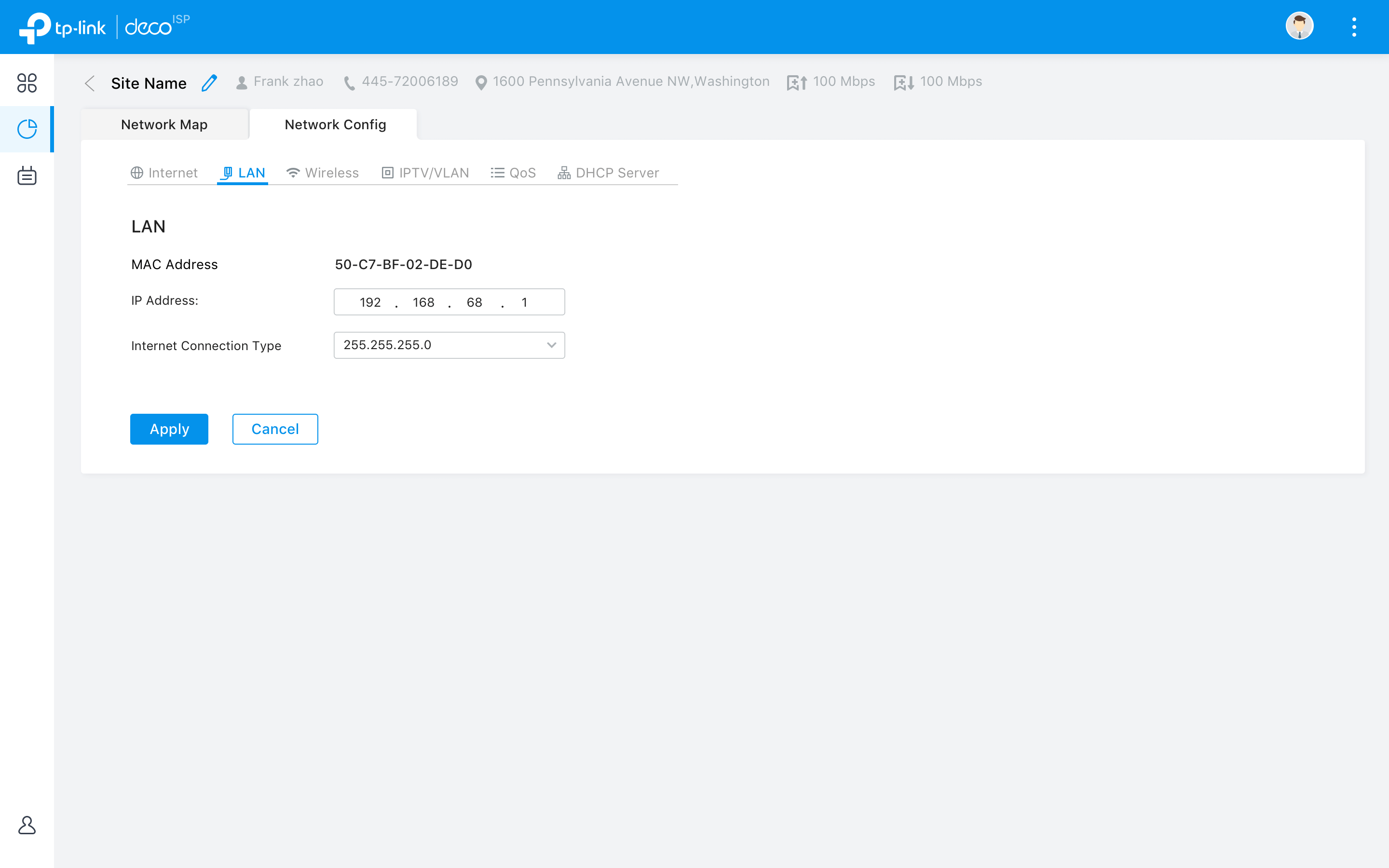
Task: Click the upload speed icon
Action: click(797, 83)
